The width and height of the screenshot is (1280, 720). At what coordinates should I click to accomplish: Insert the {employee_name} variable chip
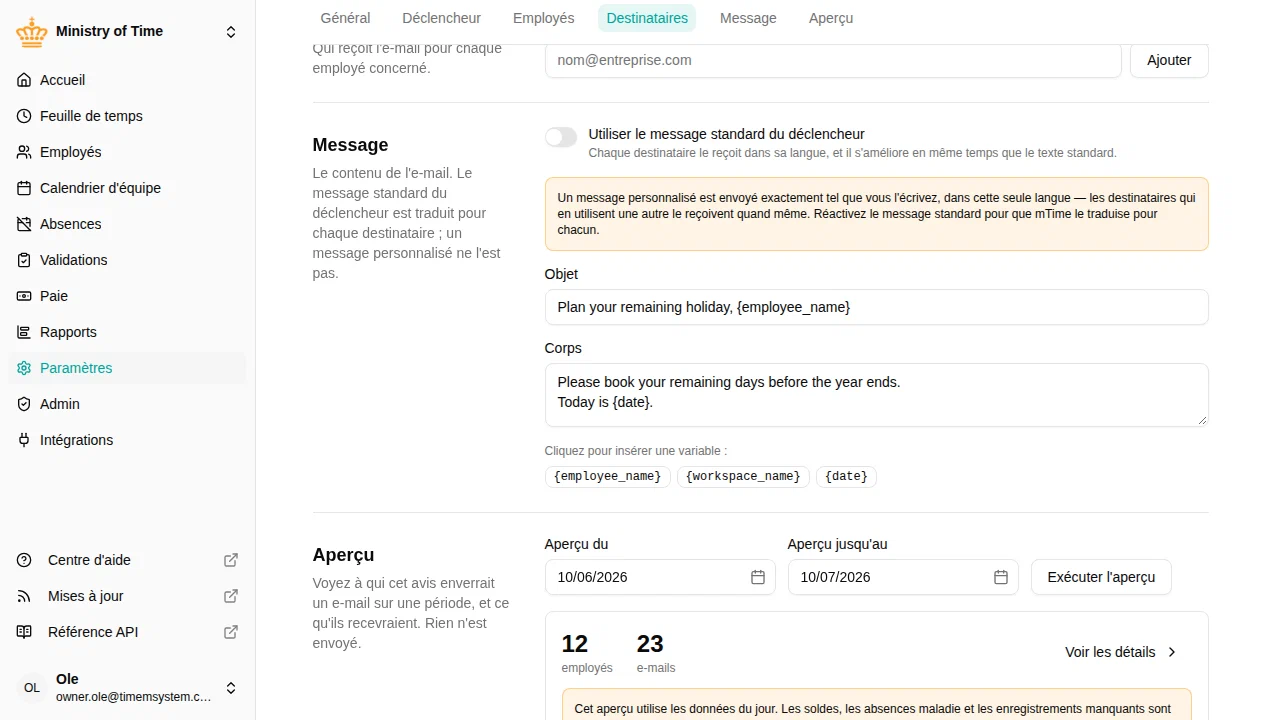click(x=608, y=476)
